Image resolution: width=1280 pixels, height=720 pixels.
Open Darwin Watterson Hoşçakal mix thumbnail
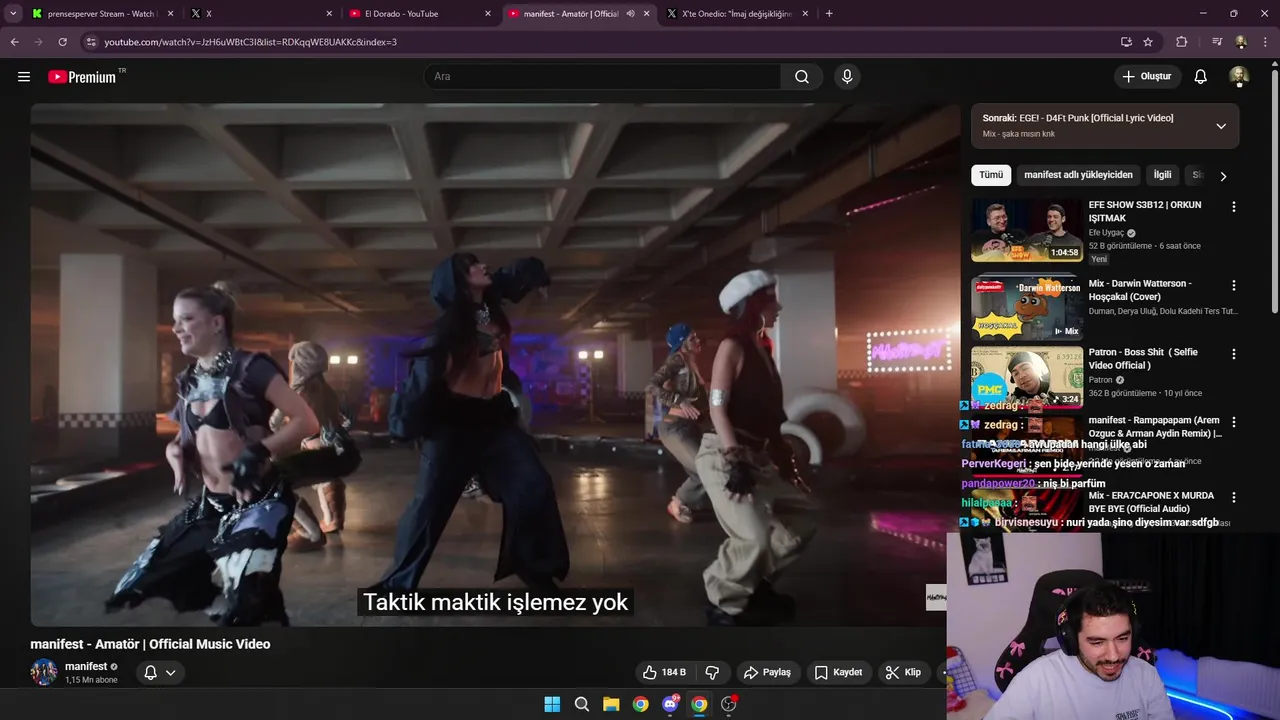(x=1027, y=307)
